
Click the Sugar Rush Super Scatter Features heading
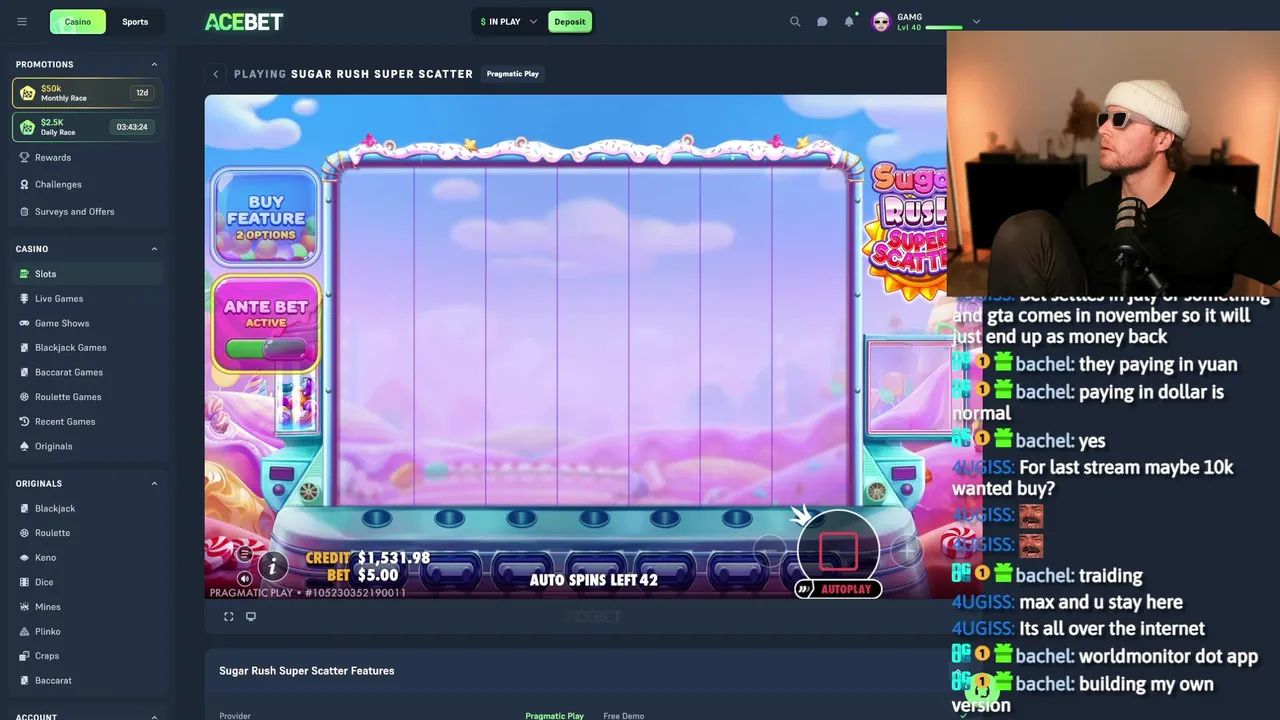pyautogui.click(x=307, y=671)
